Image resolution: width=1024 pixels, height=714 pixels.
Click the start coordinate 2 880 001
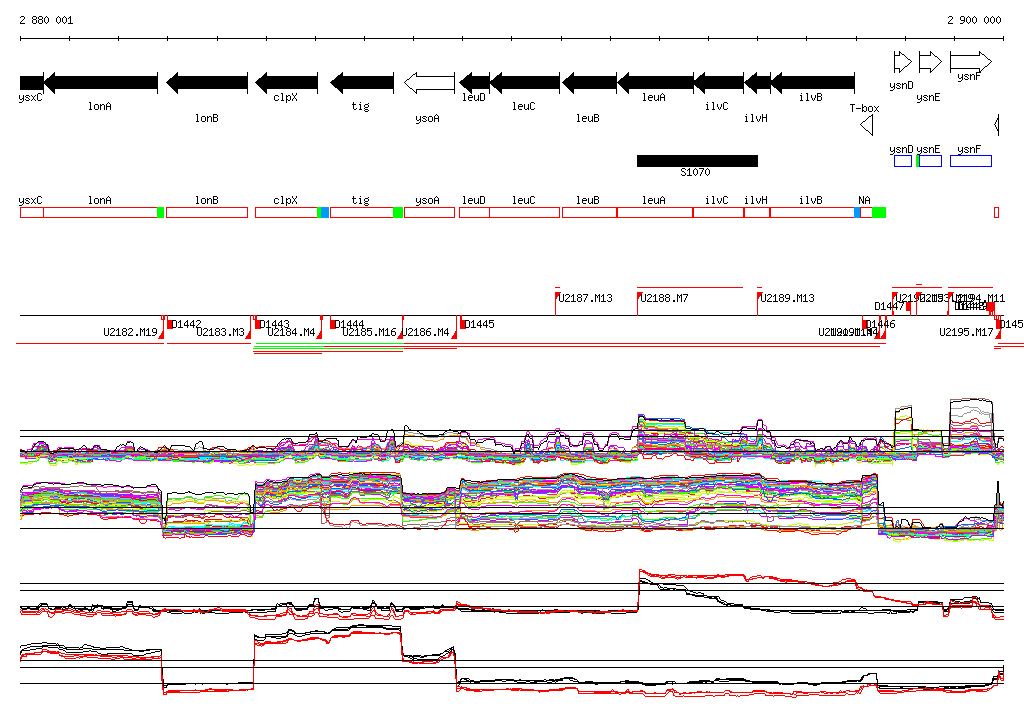point(46,20)
